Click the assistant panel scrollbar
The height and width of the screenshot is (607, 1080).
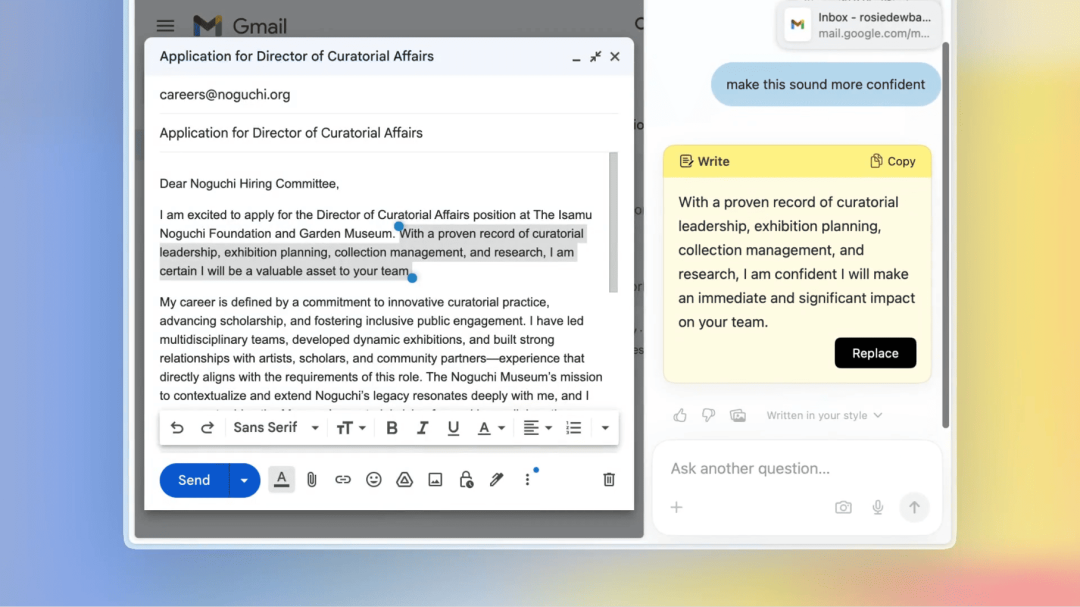click(946, 234)
